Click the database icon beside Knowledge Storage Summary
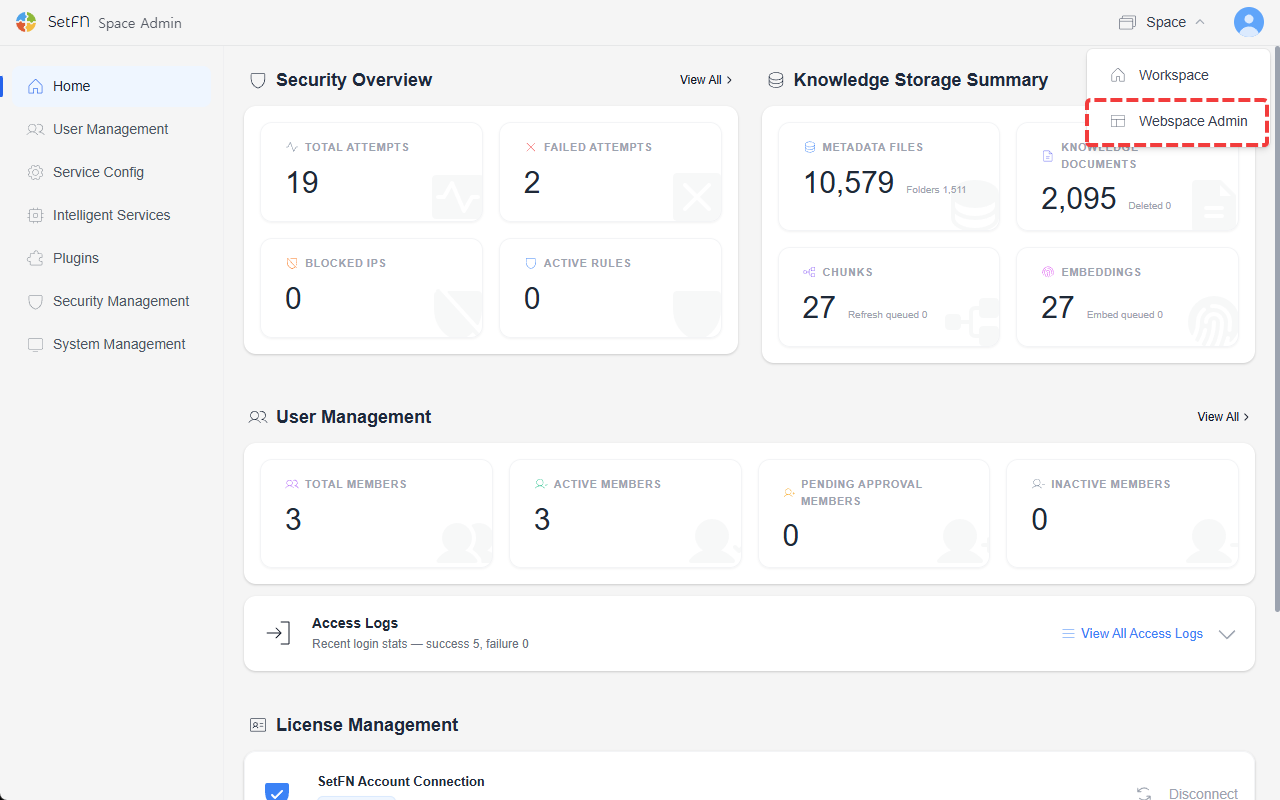 coord(775,80)
